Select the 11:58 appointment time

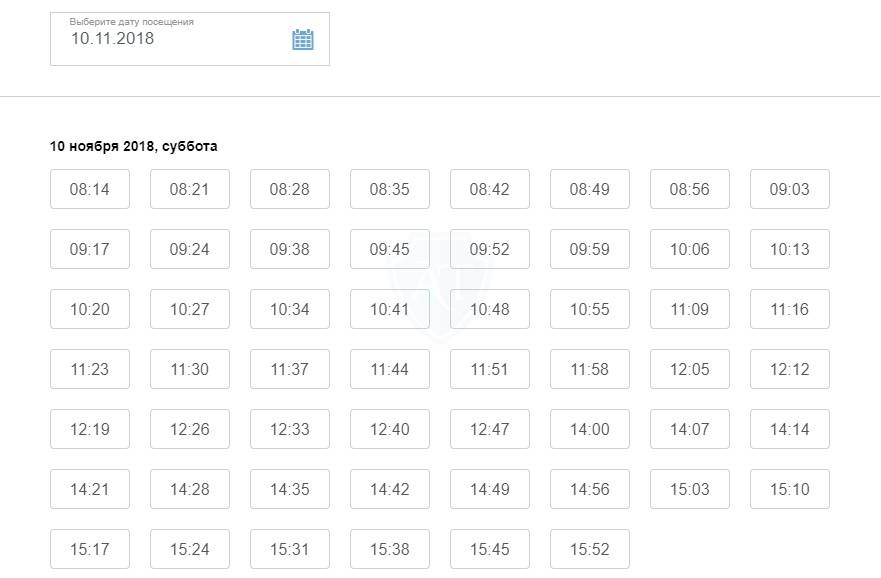point(590,369)
